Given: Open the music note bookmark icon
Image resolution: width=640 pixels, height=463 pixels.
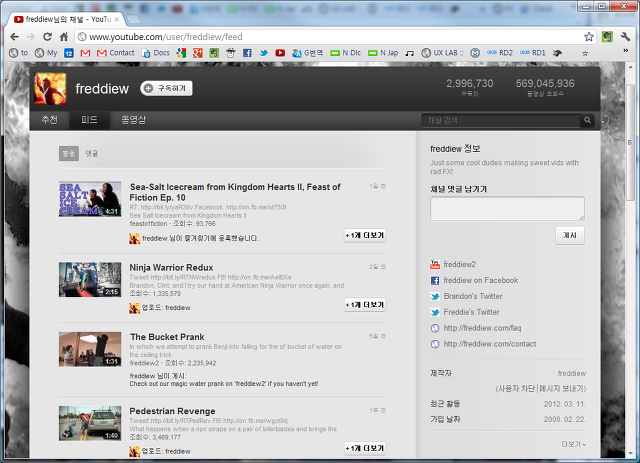Looking at the screenshot, I should [x=410, y=53].
